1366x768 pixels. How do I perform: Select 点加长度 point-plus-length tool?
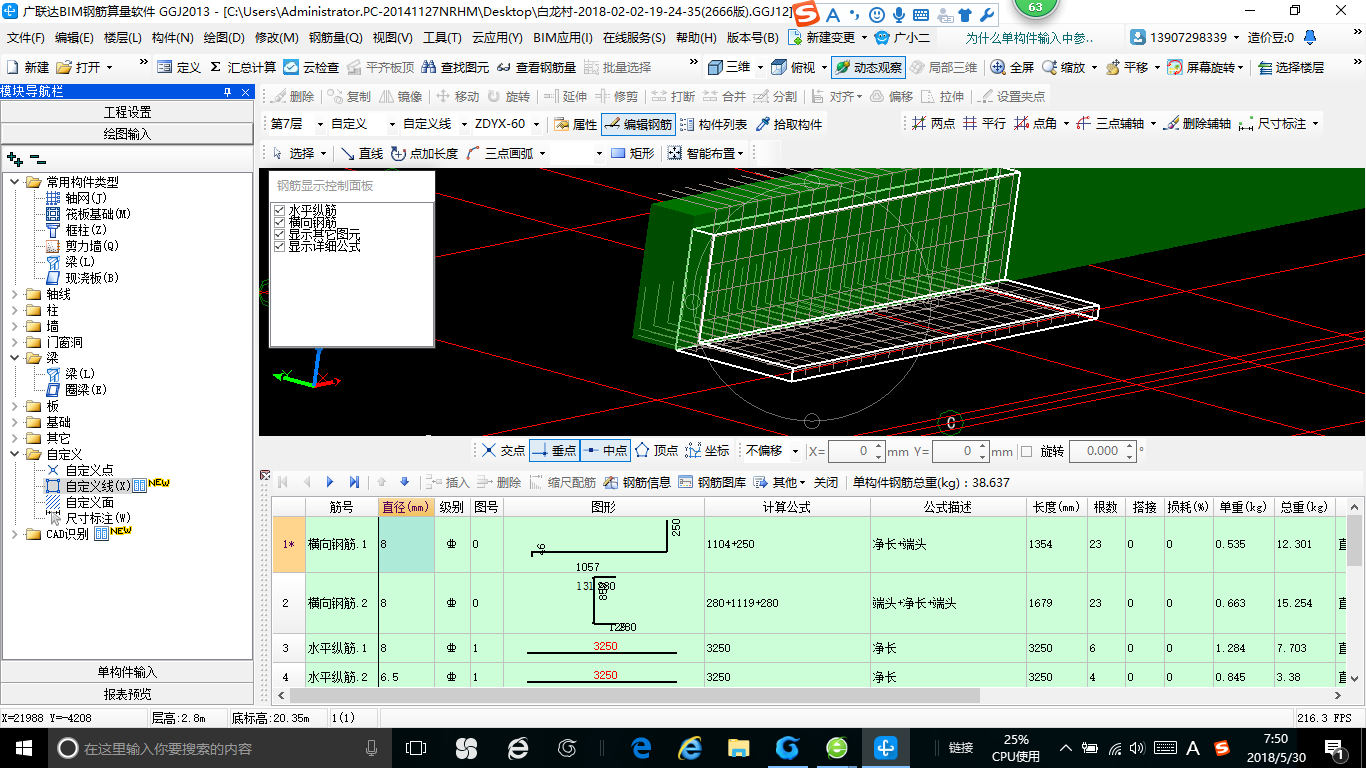pos(424,153)
